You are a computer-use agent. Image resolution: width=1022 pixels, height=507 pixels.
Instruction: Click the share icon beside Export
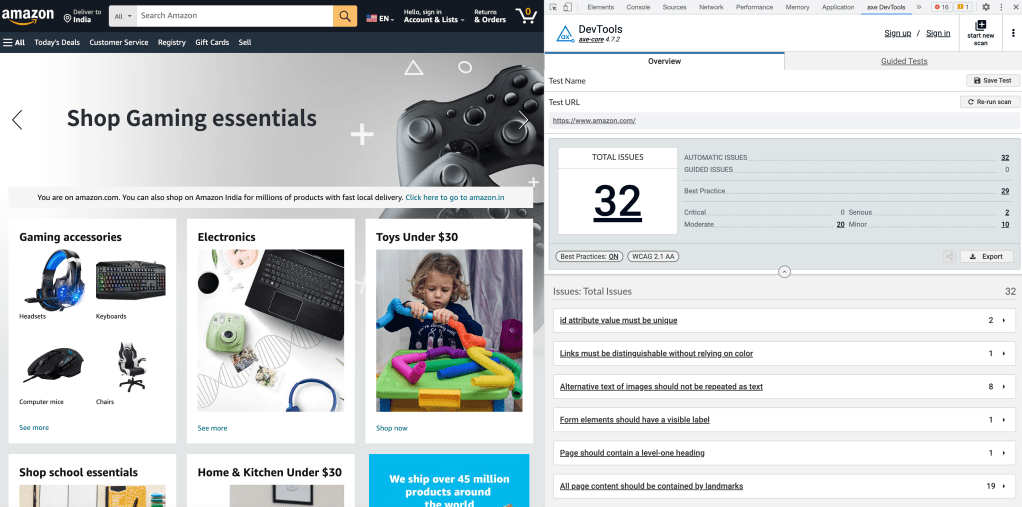coord(950,257)
